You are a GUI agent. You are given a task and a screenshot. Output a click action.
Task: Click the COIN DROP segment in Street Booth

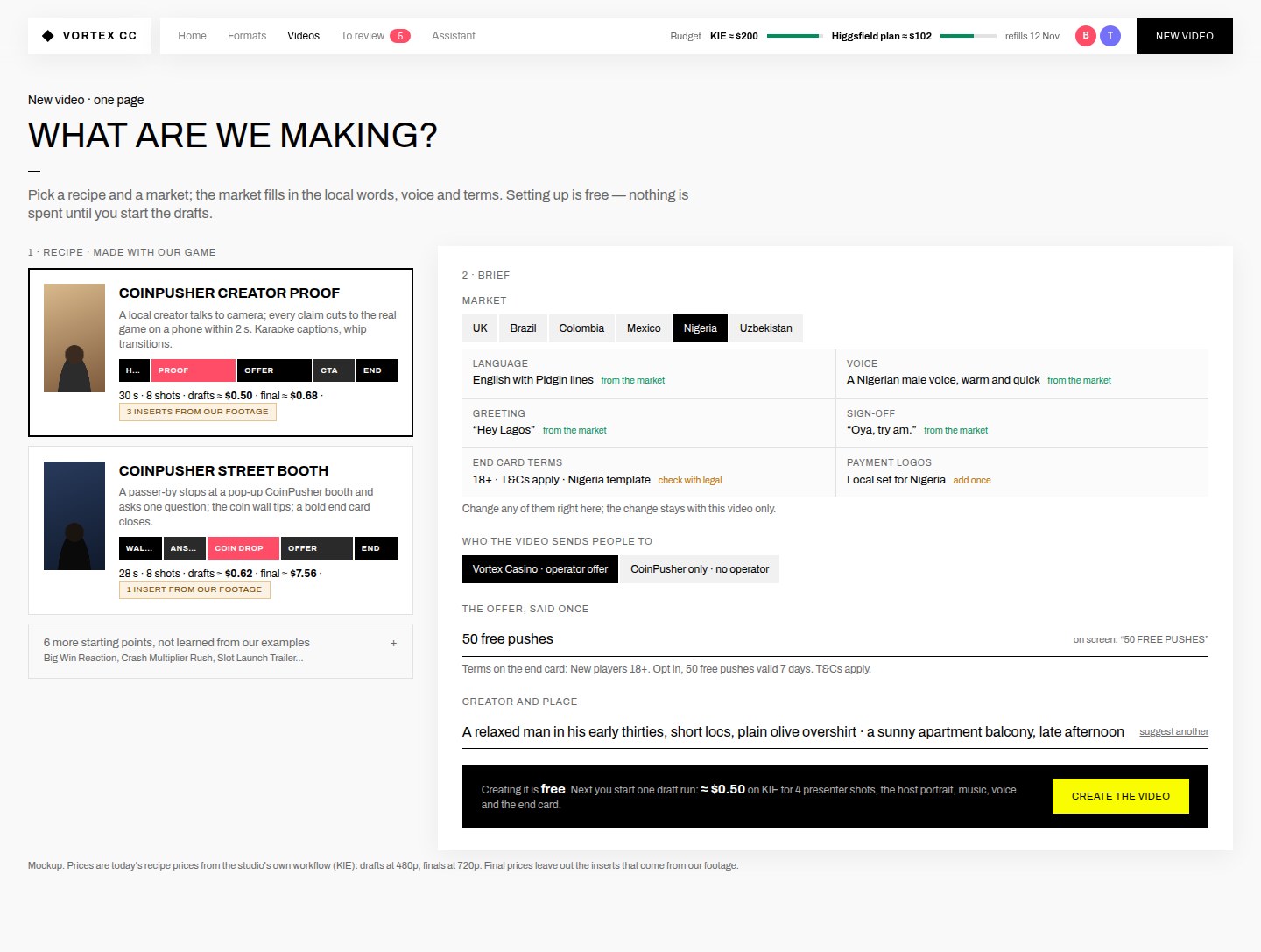tap(243, 548)
